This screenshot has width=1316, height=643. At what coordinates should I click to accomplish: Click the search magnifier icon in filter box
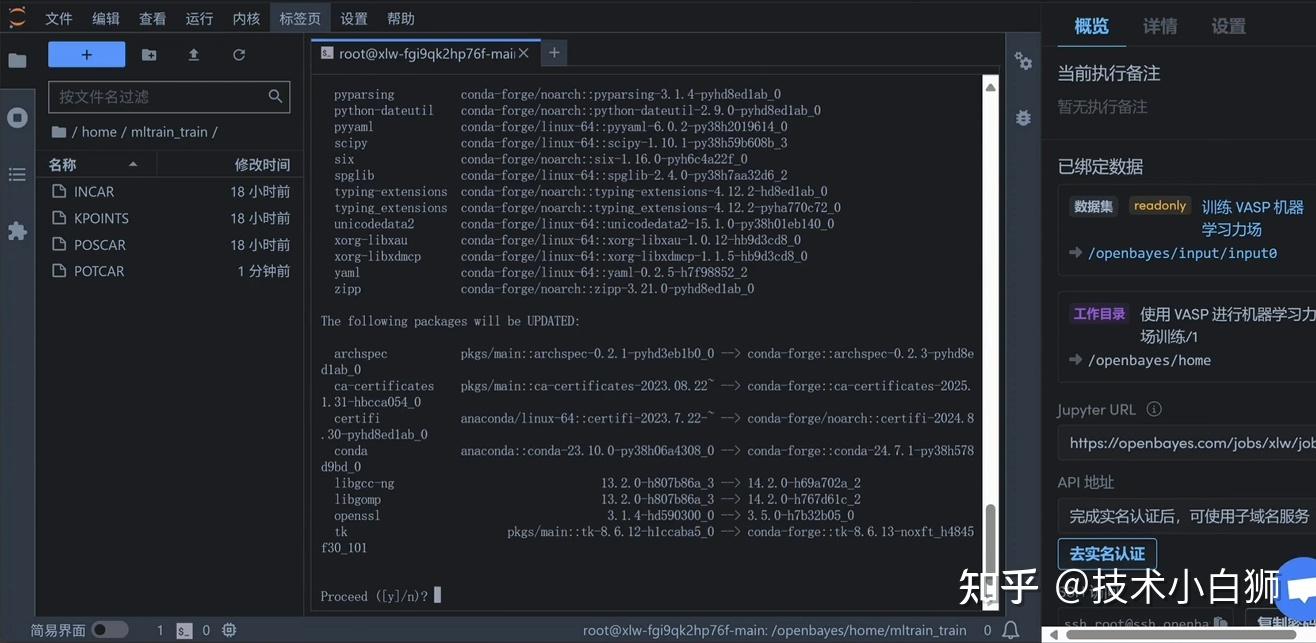click(276, 97)
